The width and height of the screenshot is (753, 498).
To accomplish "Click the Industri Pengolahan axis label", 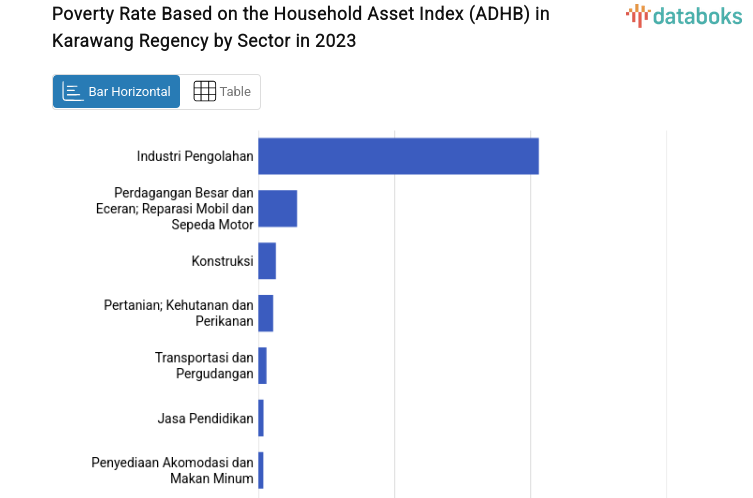I will 195,156.
